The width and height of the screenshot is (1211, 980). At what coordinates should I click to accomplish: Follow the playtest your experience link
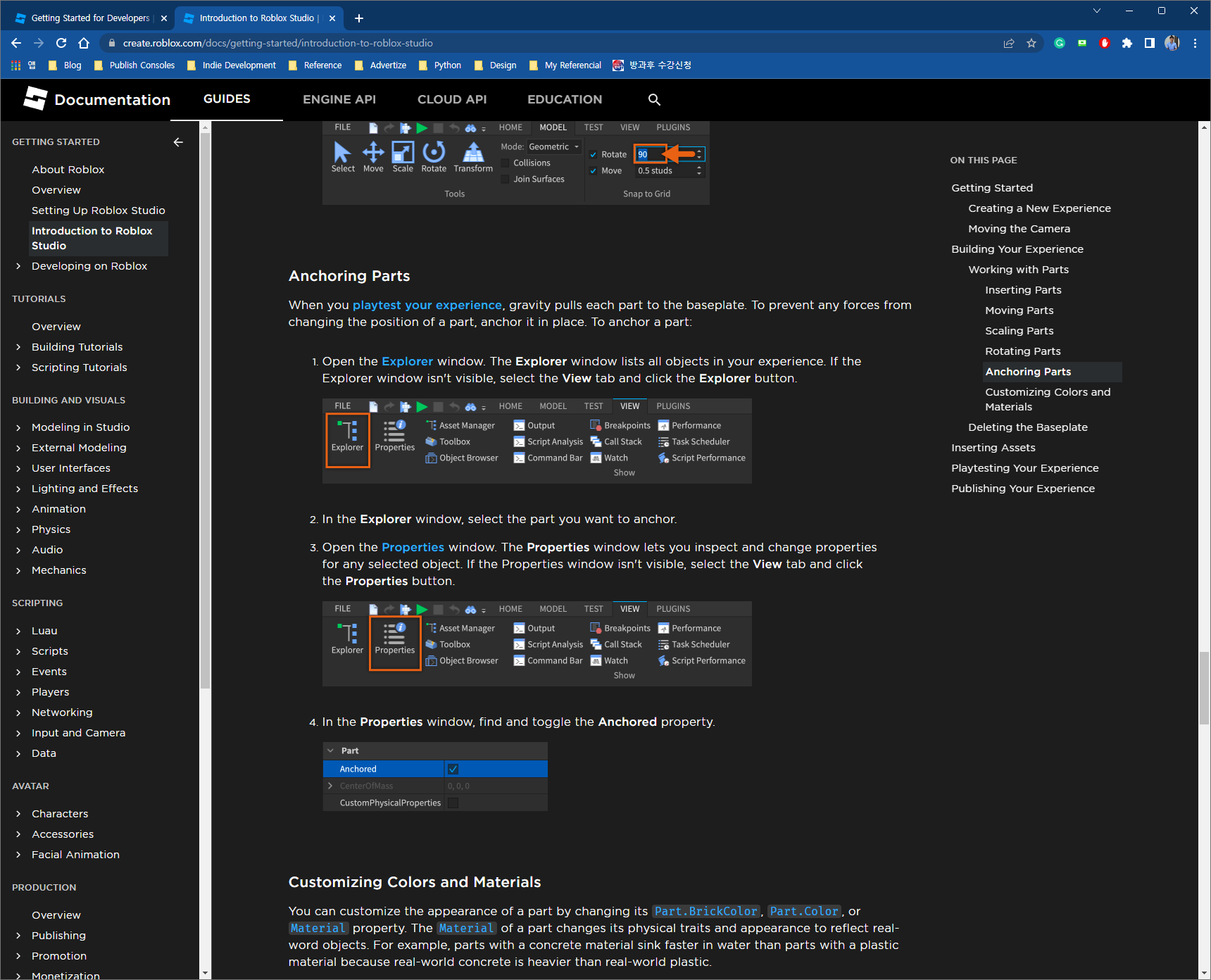click(427, 305)
